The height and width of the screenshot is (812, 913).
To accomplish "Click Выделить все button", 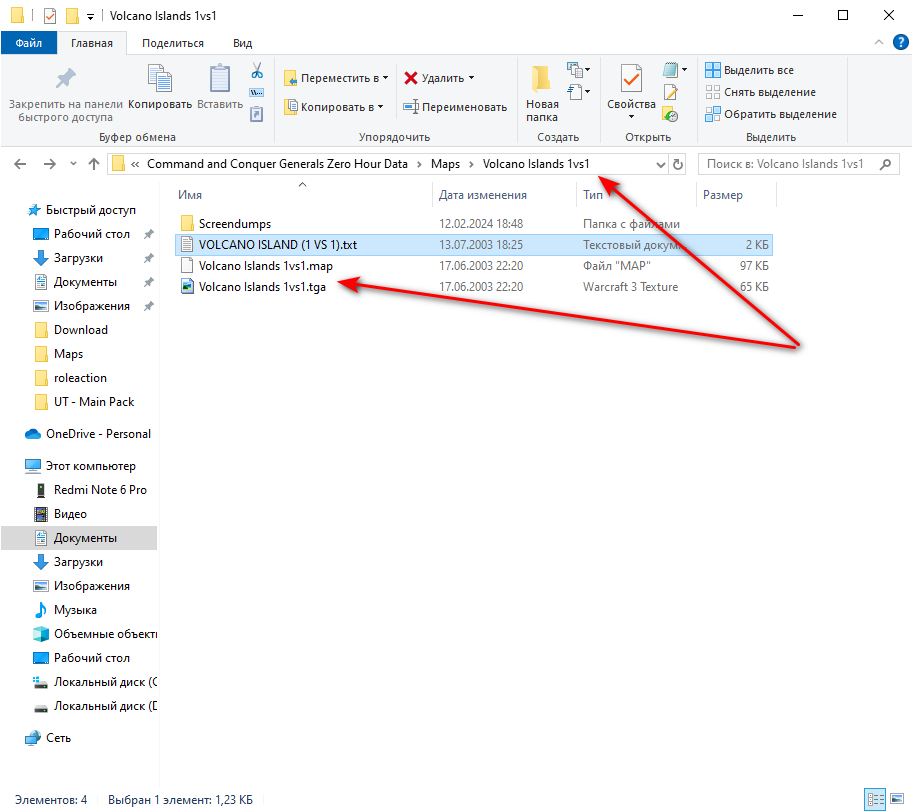I will pos(749,70).
